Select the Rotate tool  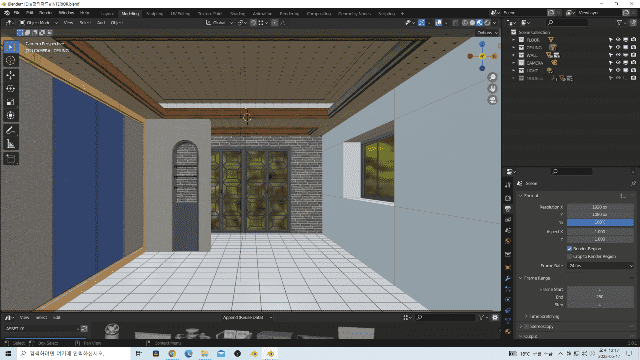(x=11, y=89)
